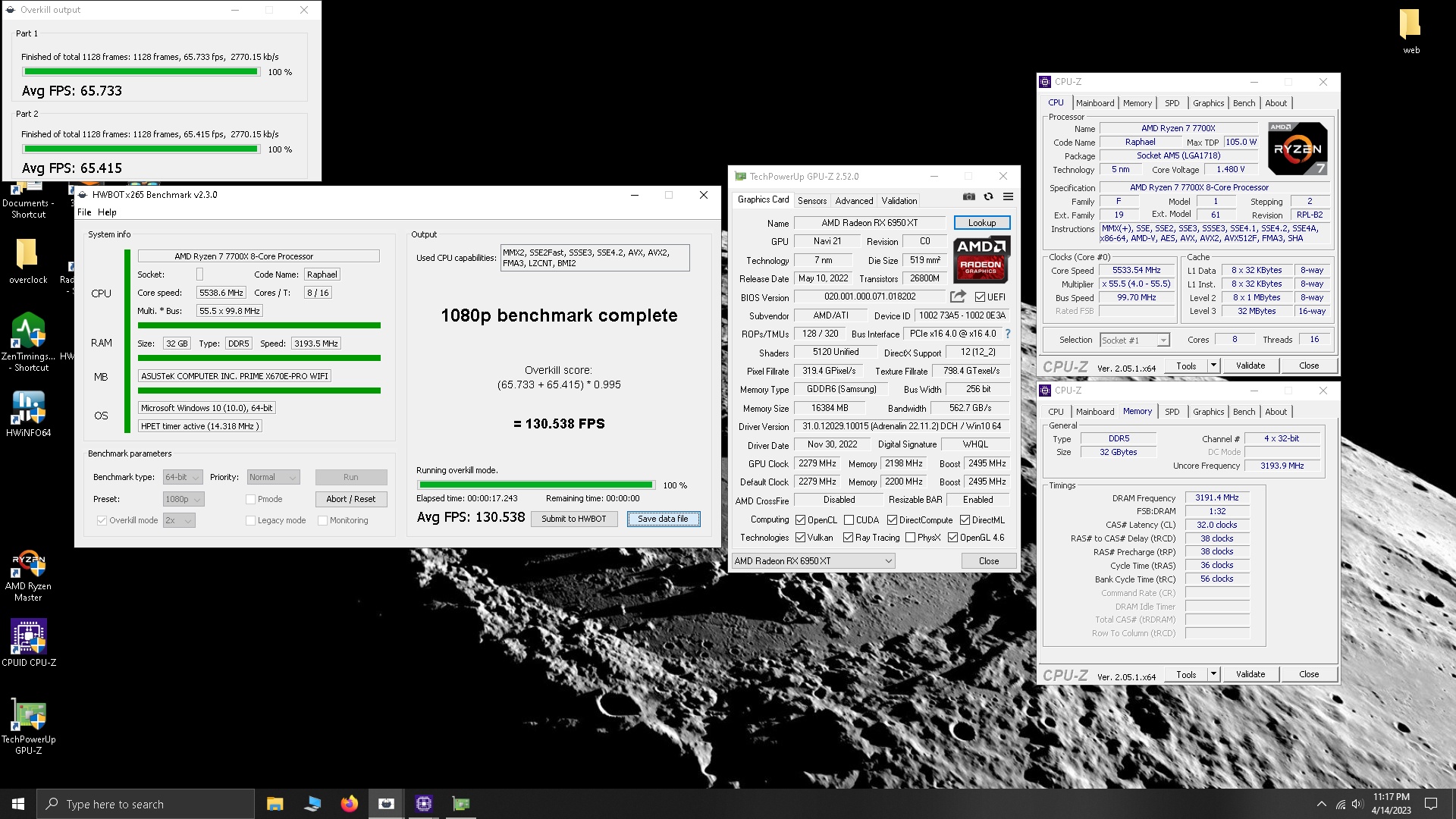The height and width of the screenshot is (819, 1456).
Task: Enable the Legacy mode checkbox
Action: point(250,520)
